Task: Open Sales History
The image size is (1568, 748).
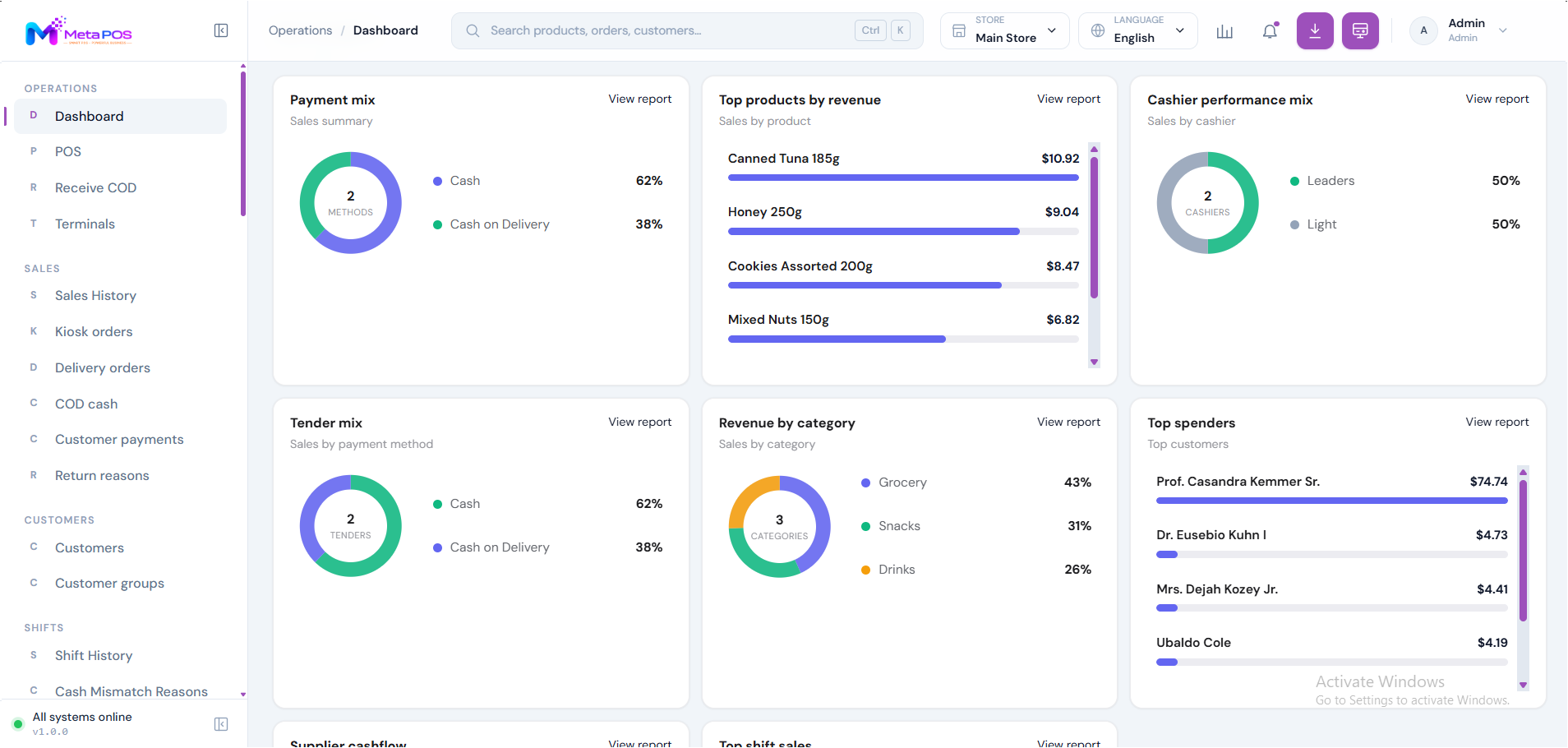Action: pyautogui.click(x=120, y=296)
